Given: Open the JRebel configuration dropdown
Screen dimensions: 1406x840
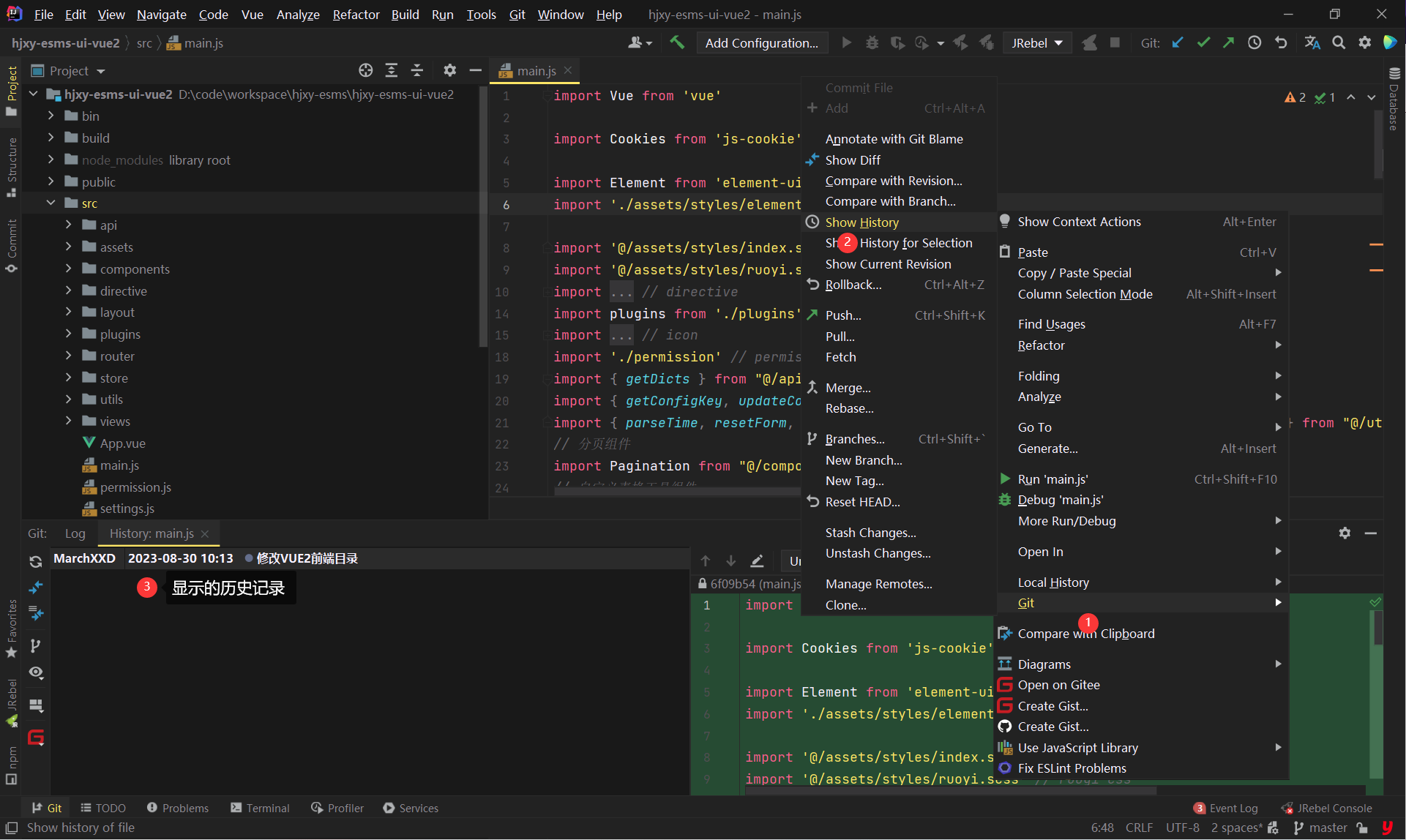Looking at the screenshot, I should [x=1037, y=42].
